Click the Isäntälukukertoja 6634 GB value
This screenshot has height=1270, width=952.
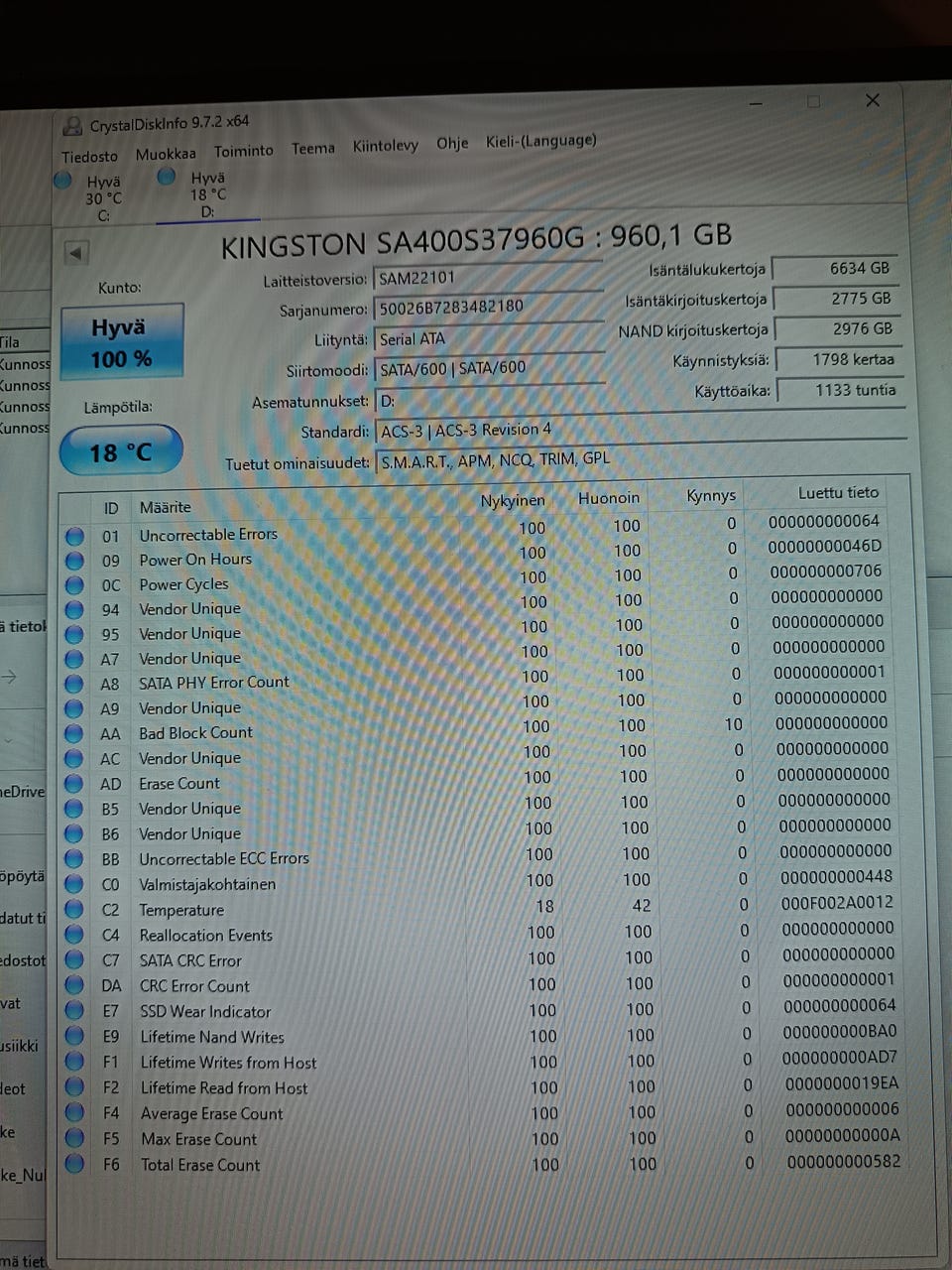coord(835,269)
